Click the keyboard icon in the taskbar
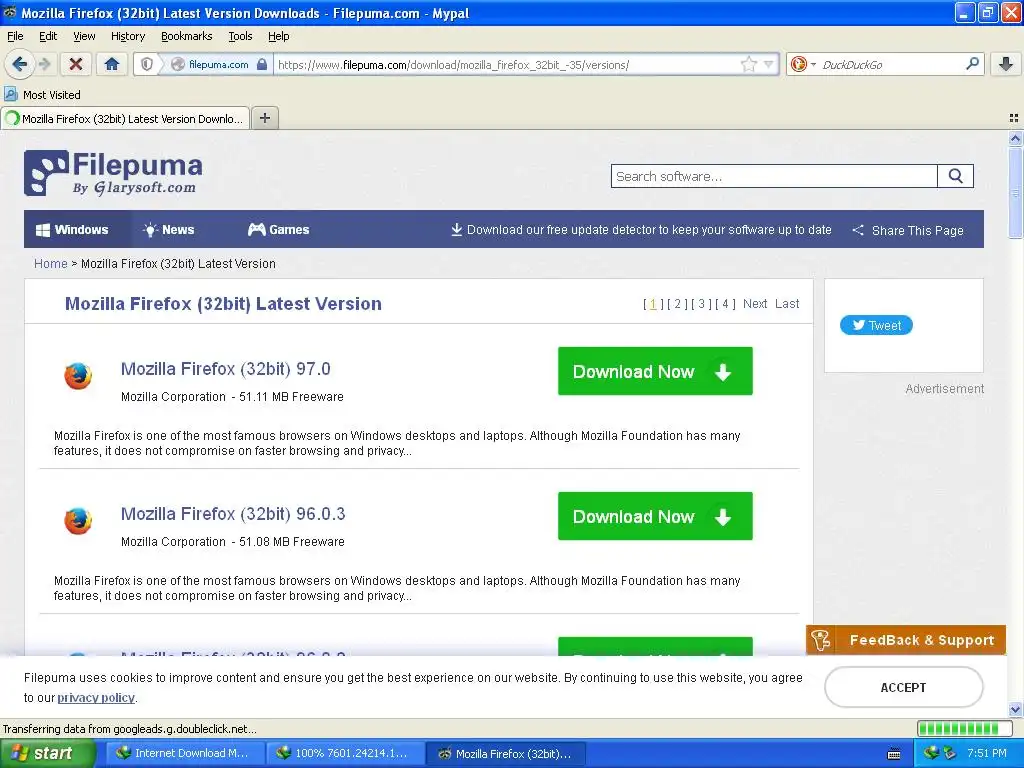This screenshot has width=1024, height=768. (894, 754)
